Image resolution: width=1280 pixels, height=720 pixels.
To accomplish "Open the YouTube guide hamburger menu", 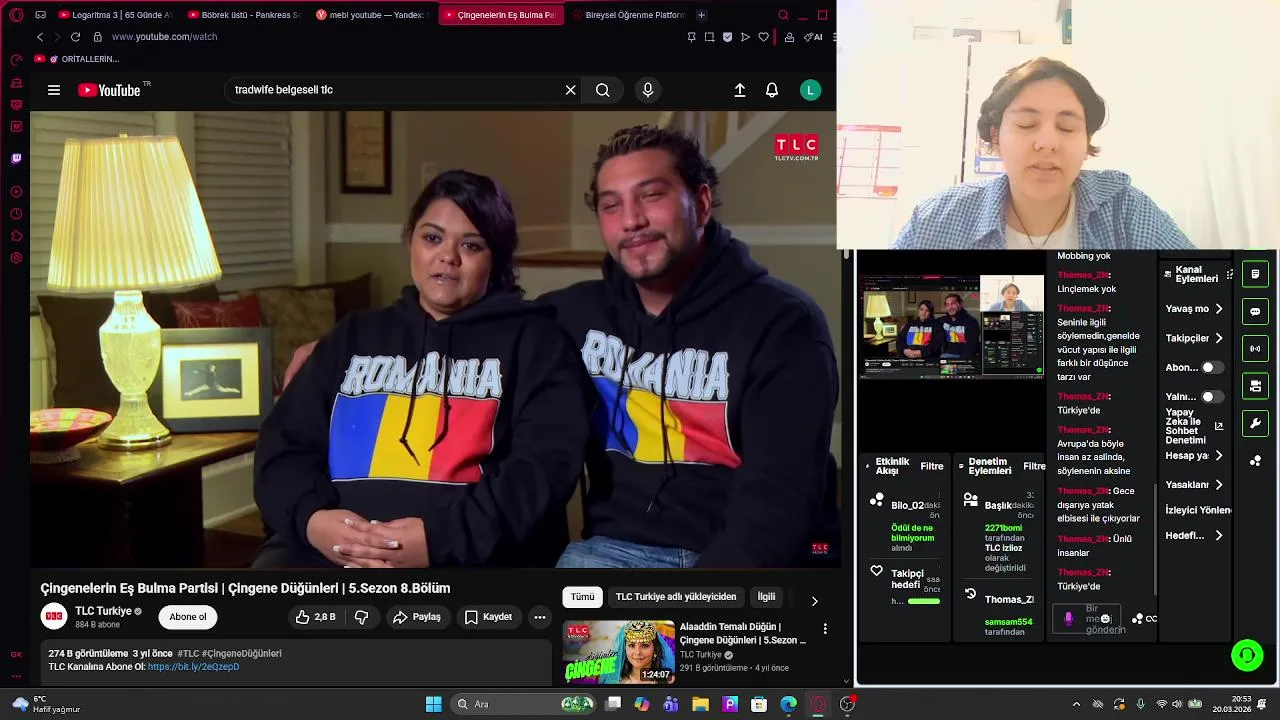I will click(54, 90).
